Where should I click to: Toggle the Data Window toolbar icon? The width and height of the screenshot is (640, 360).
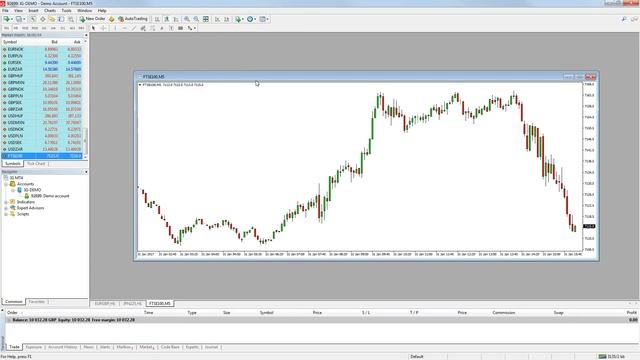tap(42, 19)
